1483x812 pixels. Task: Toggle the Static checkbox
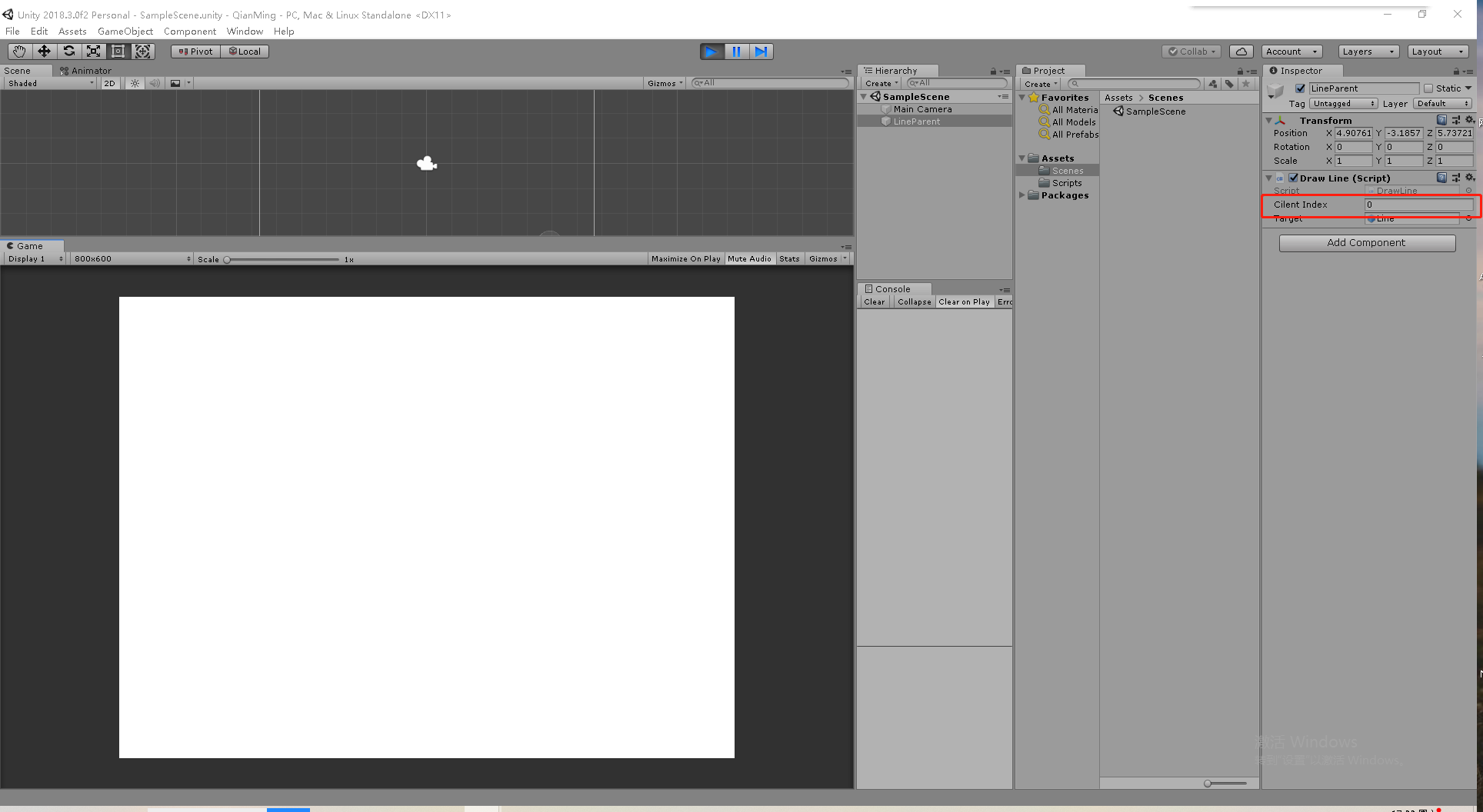point(1428,88)
